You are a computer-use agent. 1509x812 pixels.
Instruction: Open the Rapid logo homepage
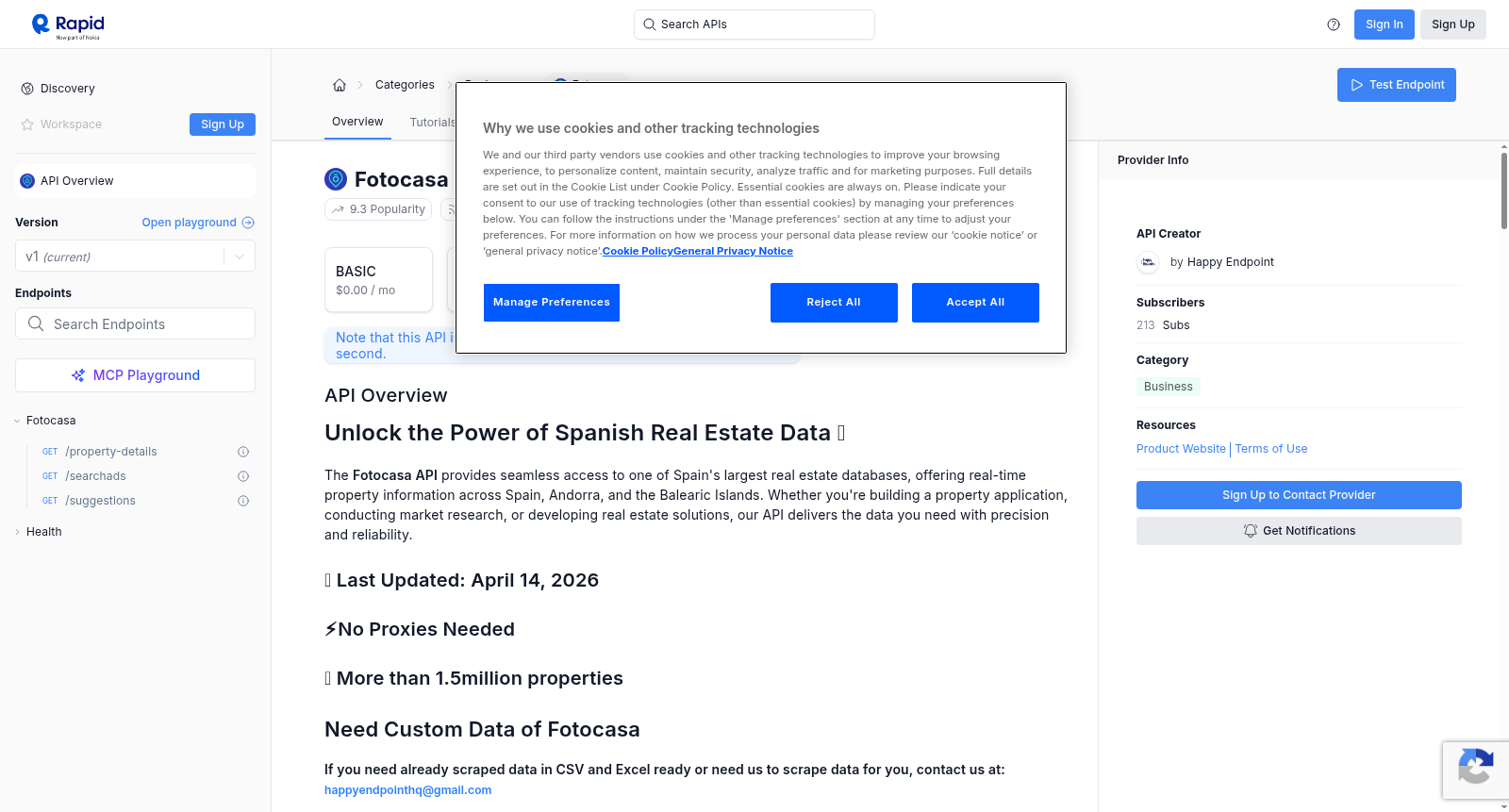(68, 25)
